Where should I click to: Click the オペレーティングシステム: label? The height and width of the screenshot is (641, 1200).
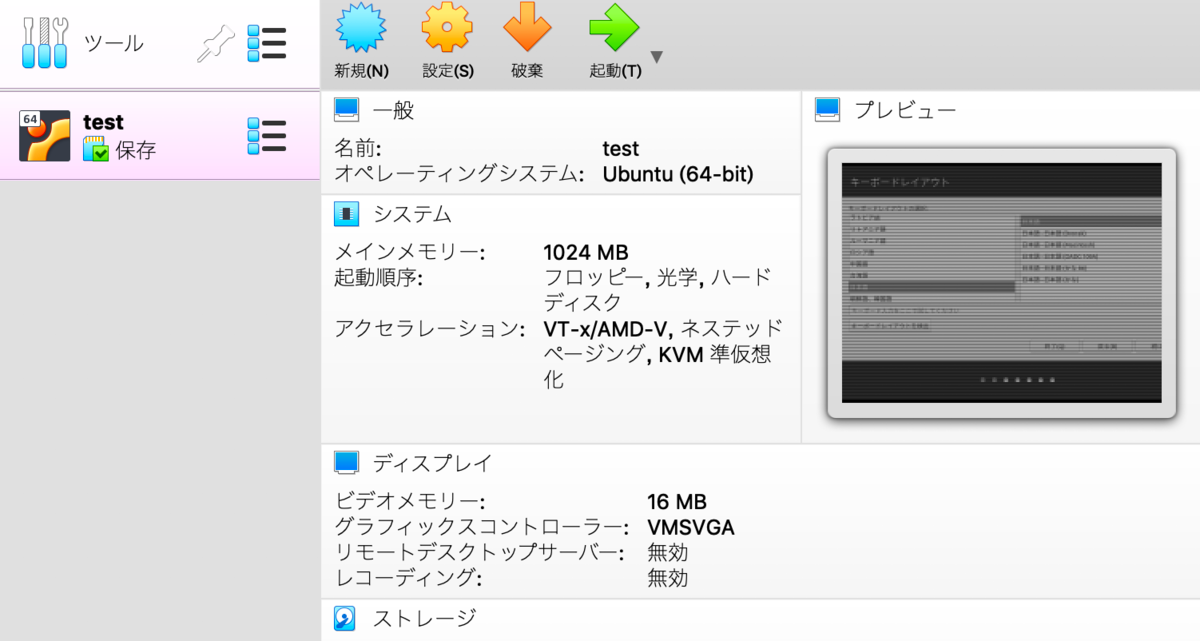459,174
